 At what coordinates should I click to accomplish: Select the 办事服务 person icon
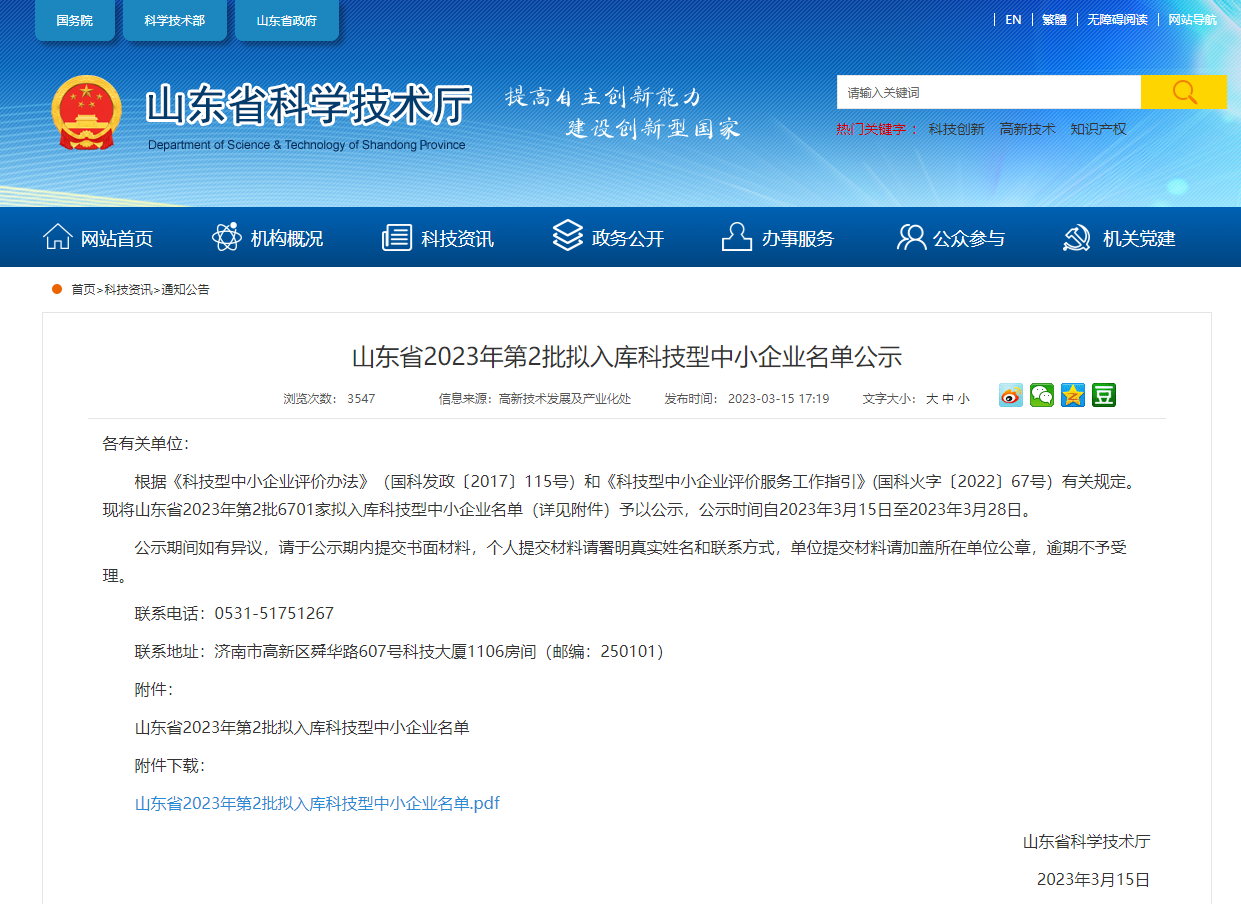[x=737, y=237]
